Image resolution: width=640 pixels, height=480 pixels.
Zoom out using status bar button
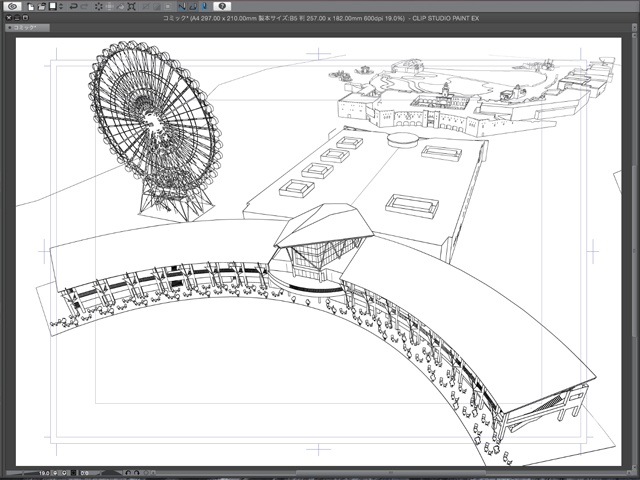[x=55, y=473]
